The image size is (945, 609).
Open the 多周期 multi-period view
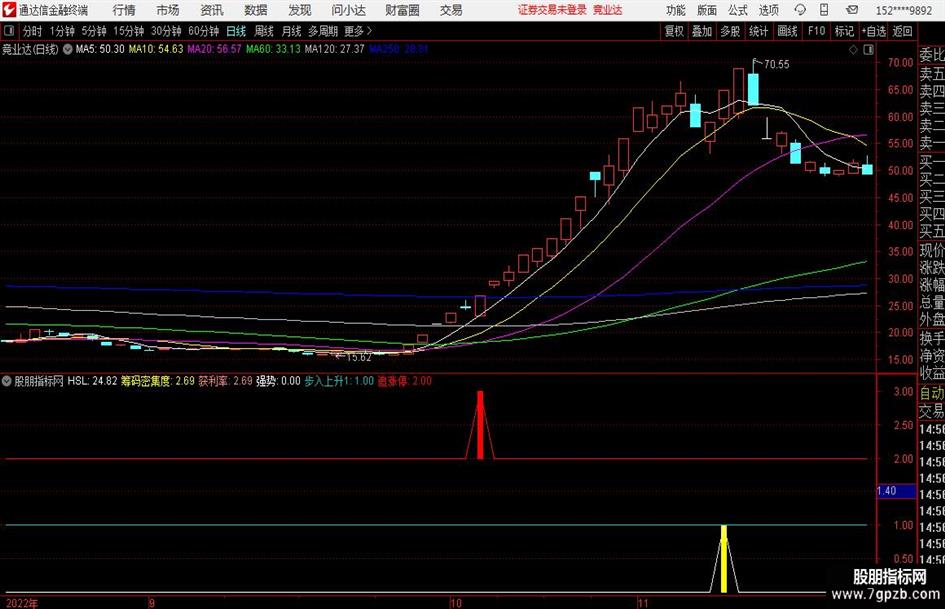[x=322, y=31]
